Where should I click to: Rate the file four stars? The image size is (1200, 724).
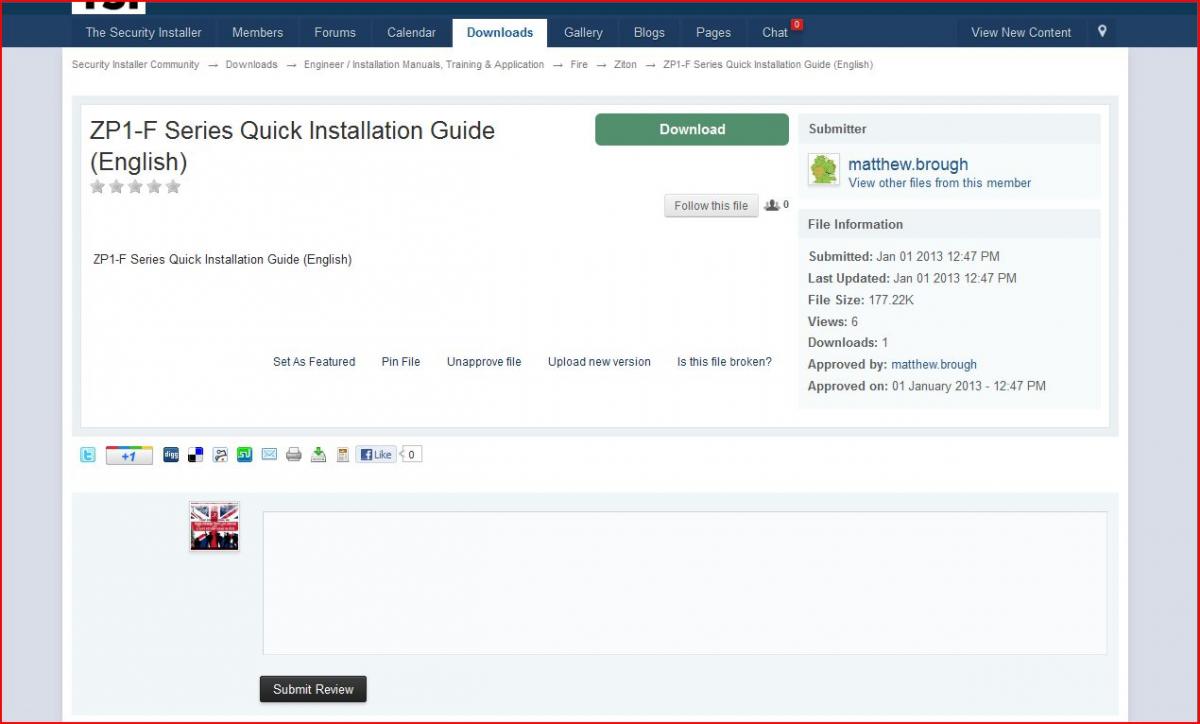coord(154,186)
